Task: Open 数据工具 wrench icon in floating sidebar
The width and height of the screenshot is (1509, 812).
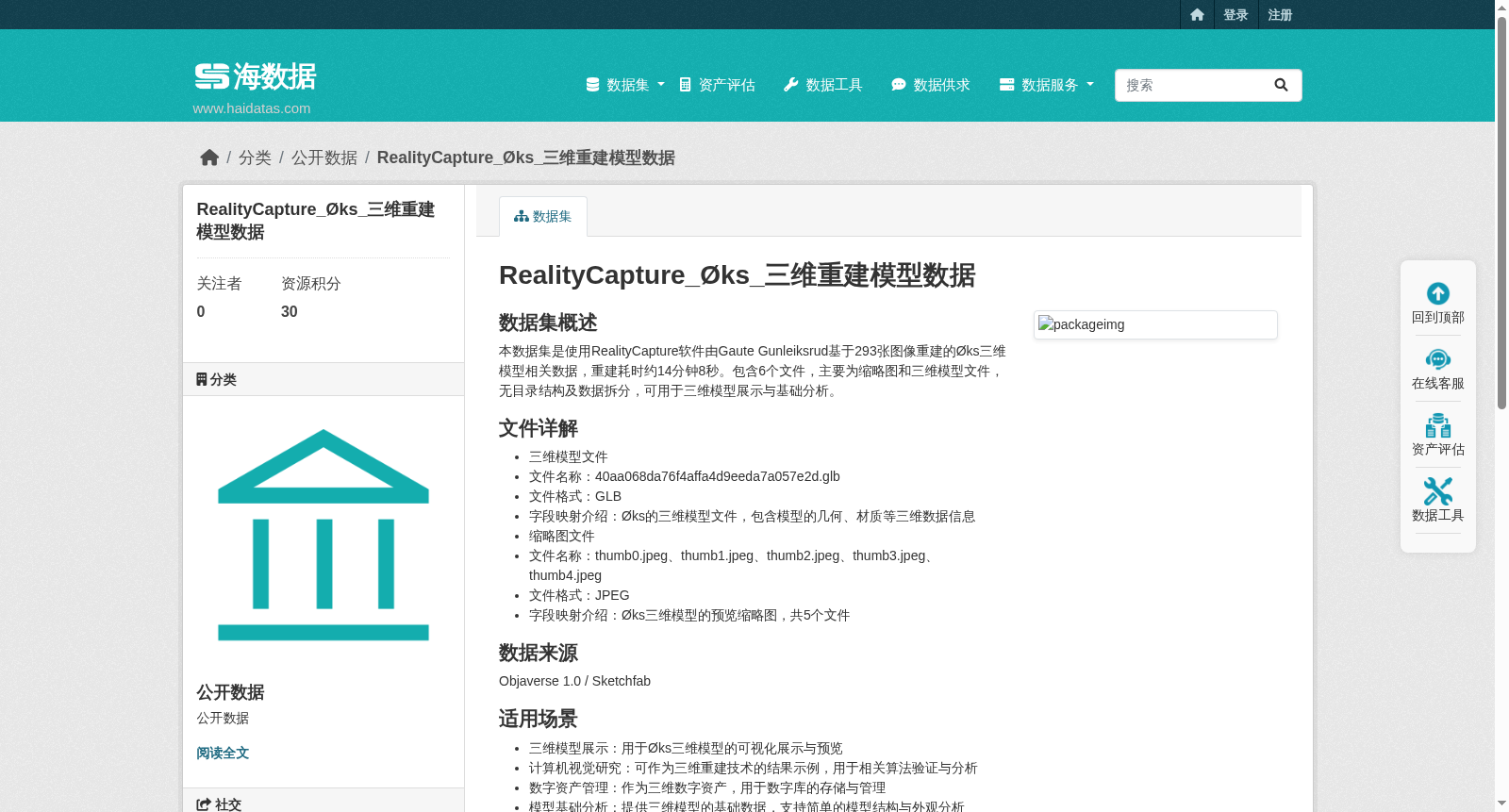Action: pyautogui.click(x=1438, y=491)
